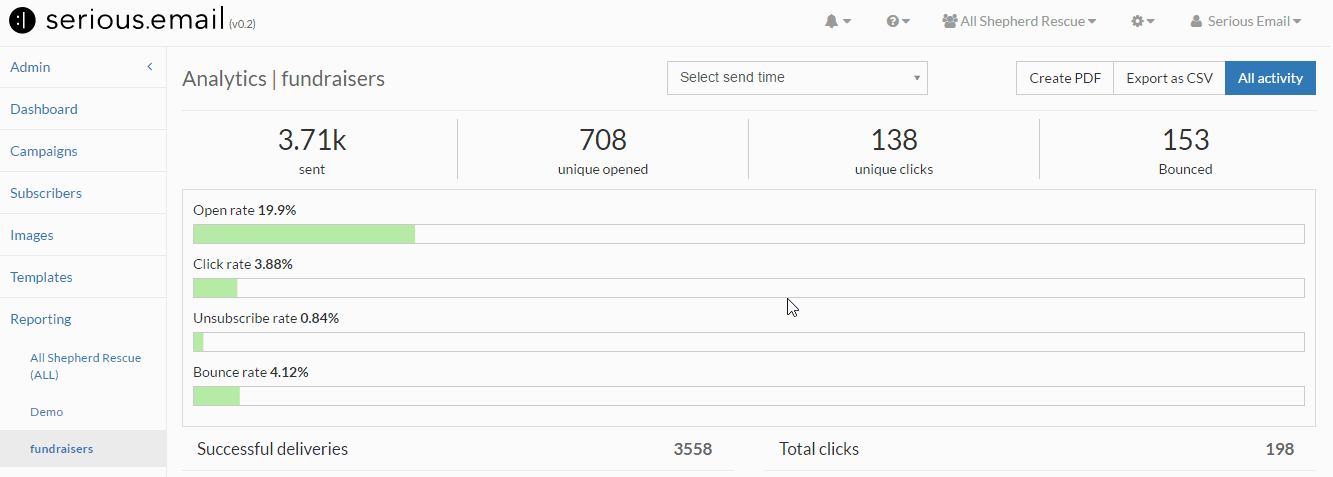Image resolution: width=1333 pixels, height=477 pixels.
Task: Collapse the Admin sidebar with chevron
Action: [149, 67]
